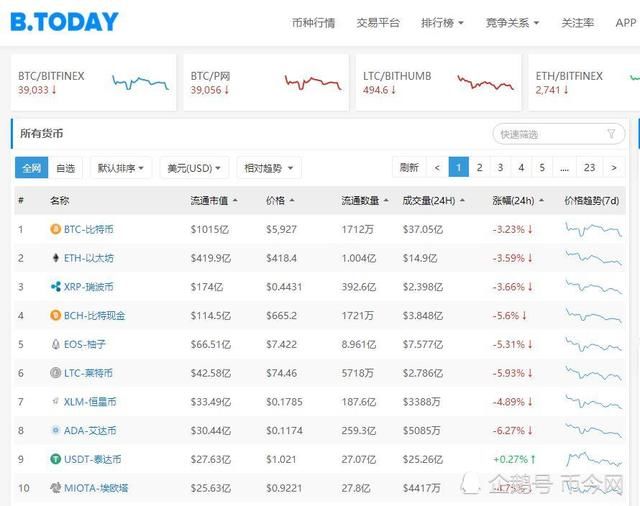Viewport: 640px width, 506px height.
Task: Open the ADA-艾达币 link
Action: click(x=90, y=431)
